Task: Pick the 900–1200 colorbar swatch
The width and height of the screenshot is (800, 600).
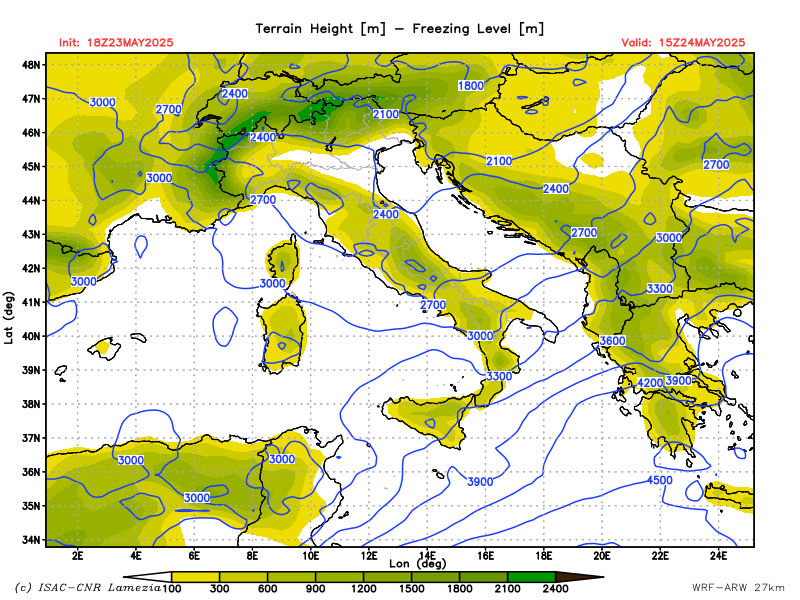Action: point(339,577)
